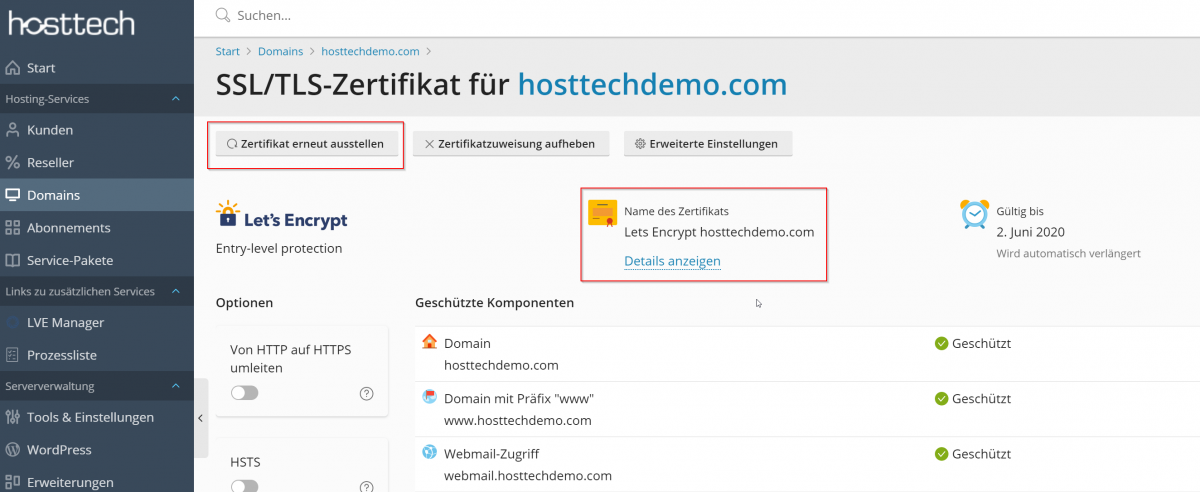This screenshot has width=1200, height=492.
Task: Click the Start home icon in sidebar
Action: [x=13, y=68]
